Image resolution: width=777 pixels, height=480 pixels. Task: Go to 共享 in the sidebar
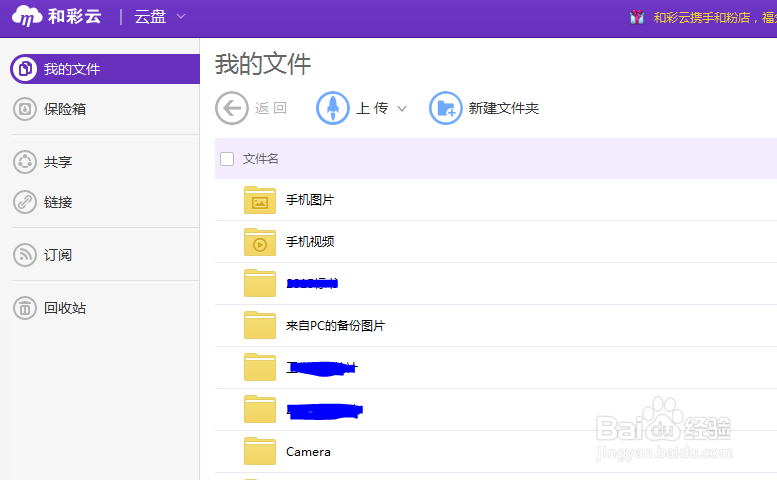pyautogui.click(x=57, y=162)
